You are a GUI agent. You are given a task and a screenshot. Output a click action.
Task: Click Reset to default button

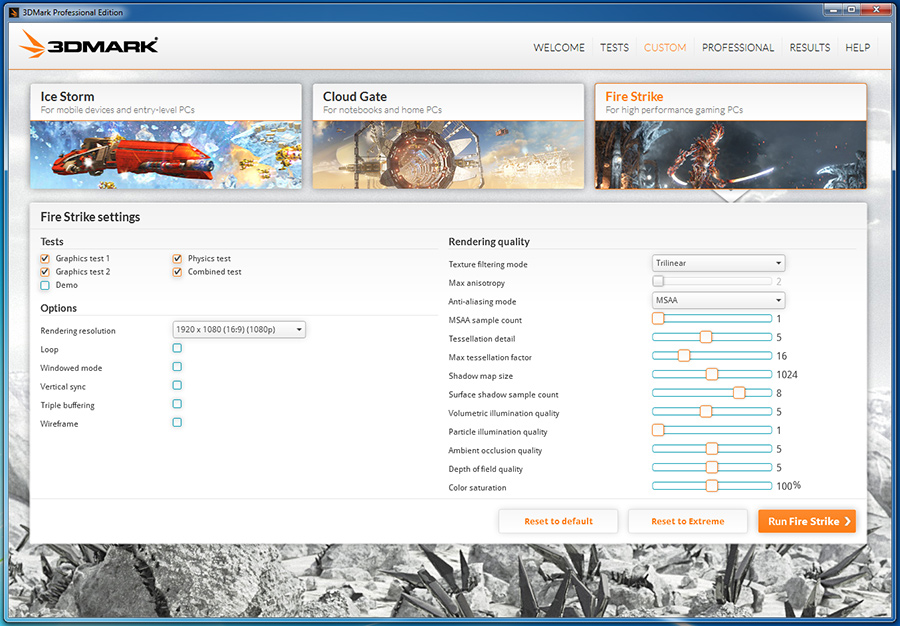(558, 521)
